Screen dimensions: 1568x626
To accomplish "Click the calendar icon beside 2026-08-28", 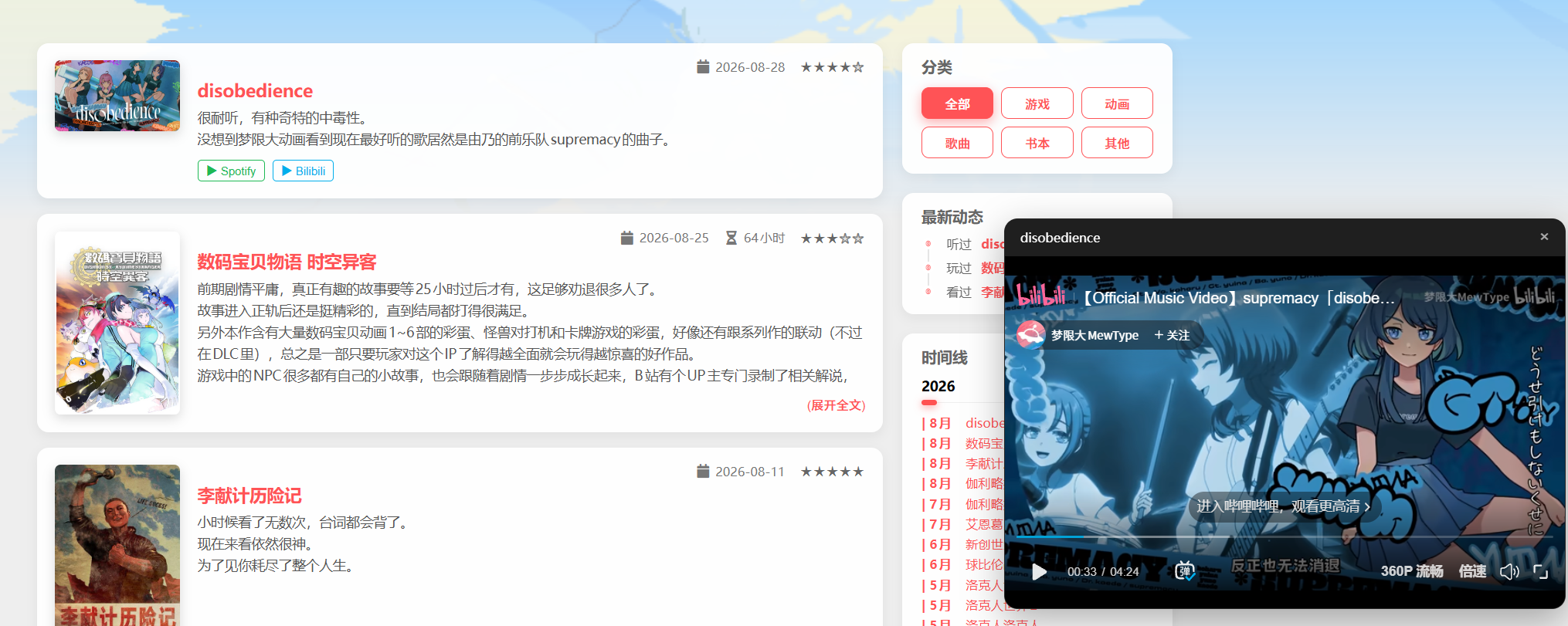I will tap(703, 67).
